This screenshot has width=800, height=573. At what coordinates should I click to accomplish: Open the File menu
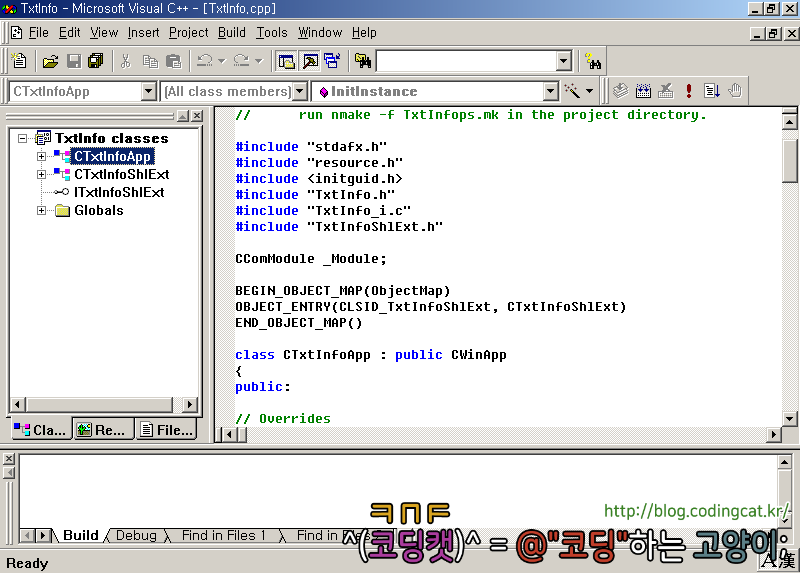point(39,33)
